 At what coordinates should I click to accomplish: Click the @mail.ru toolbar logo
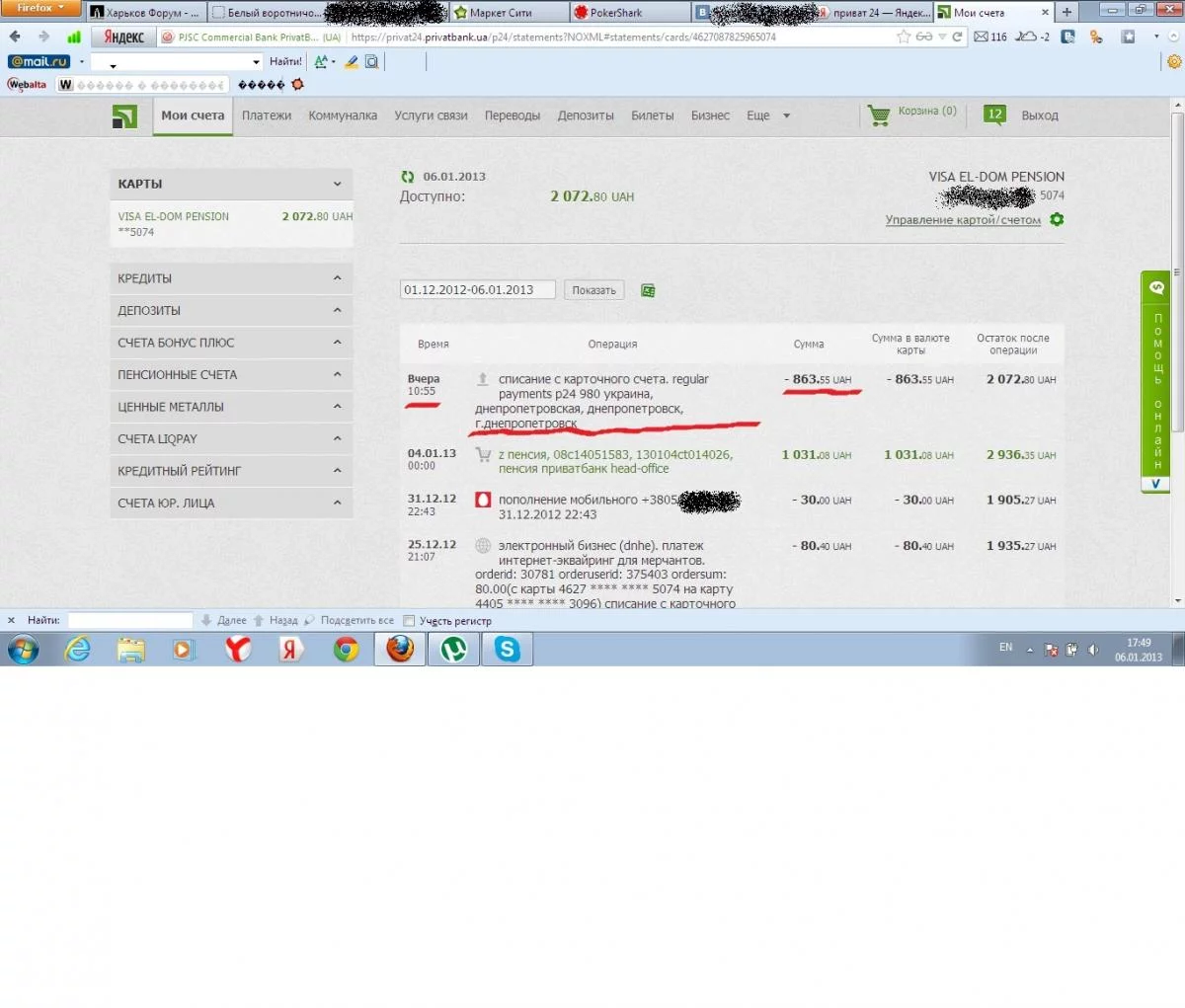[39, 61]
